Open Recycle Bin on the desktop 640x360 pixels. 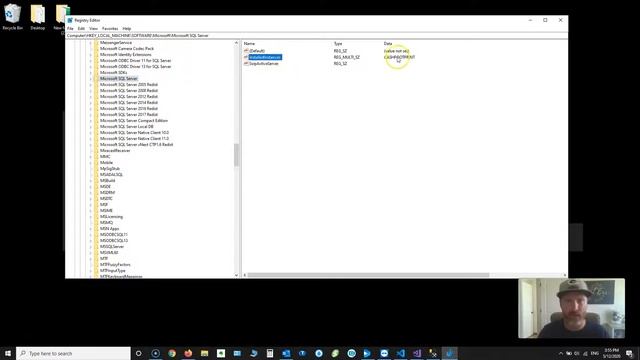[x=13, y=17]
